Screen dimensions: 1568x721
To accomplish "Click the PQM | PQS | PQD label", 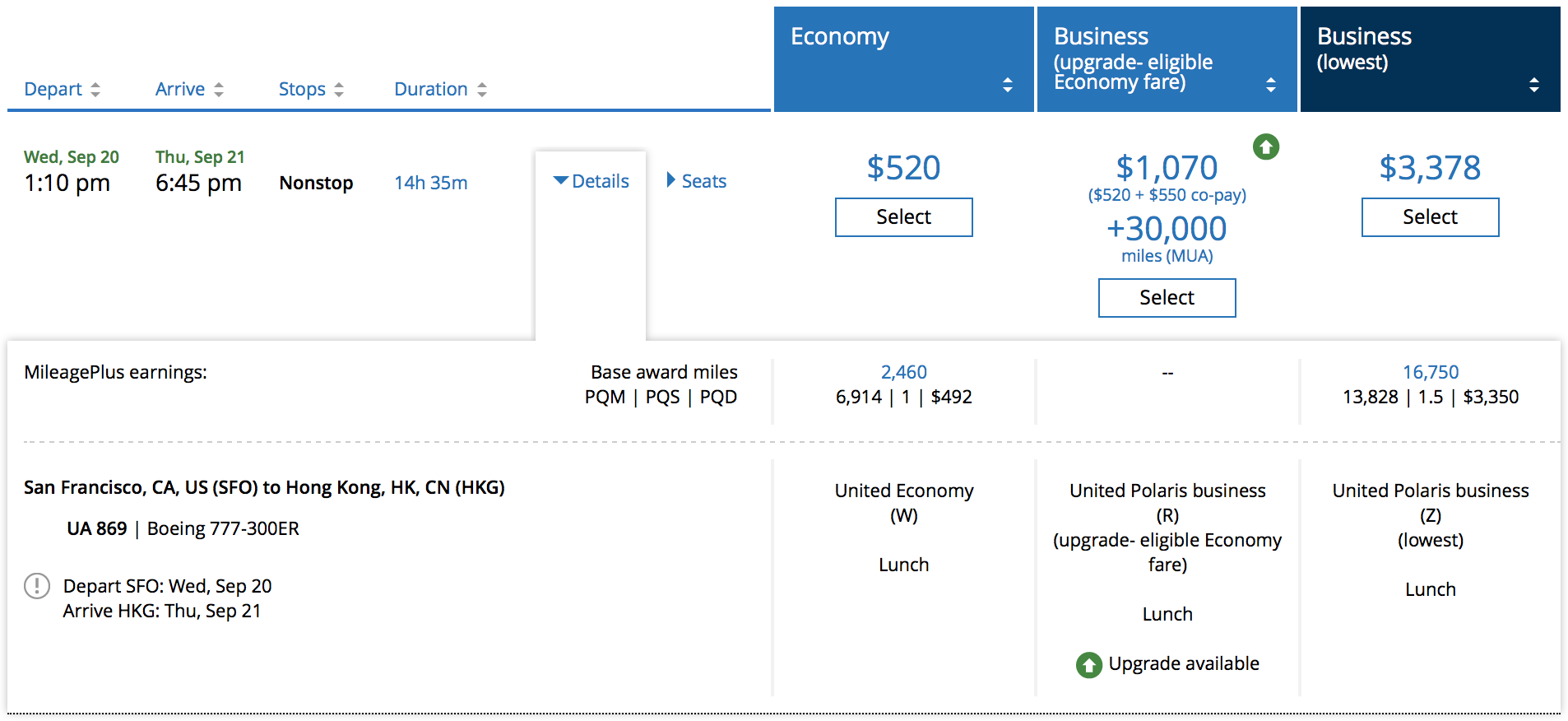I will tap(661, 397).
